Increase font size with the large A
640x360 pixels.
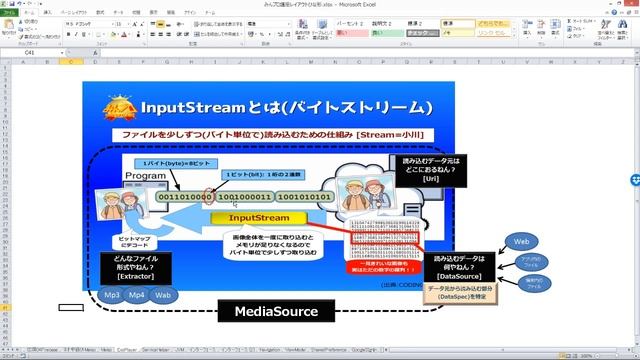pos(134,24)
